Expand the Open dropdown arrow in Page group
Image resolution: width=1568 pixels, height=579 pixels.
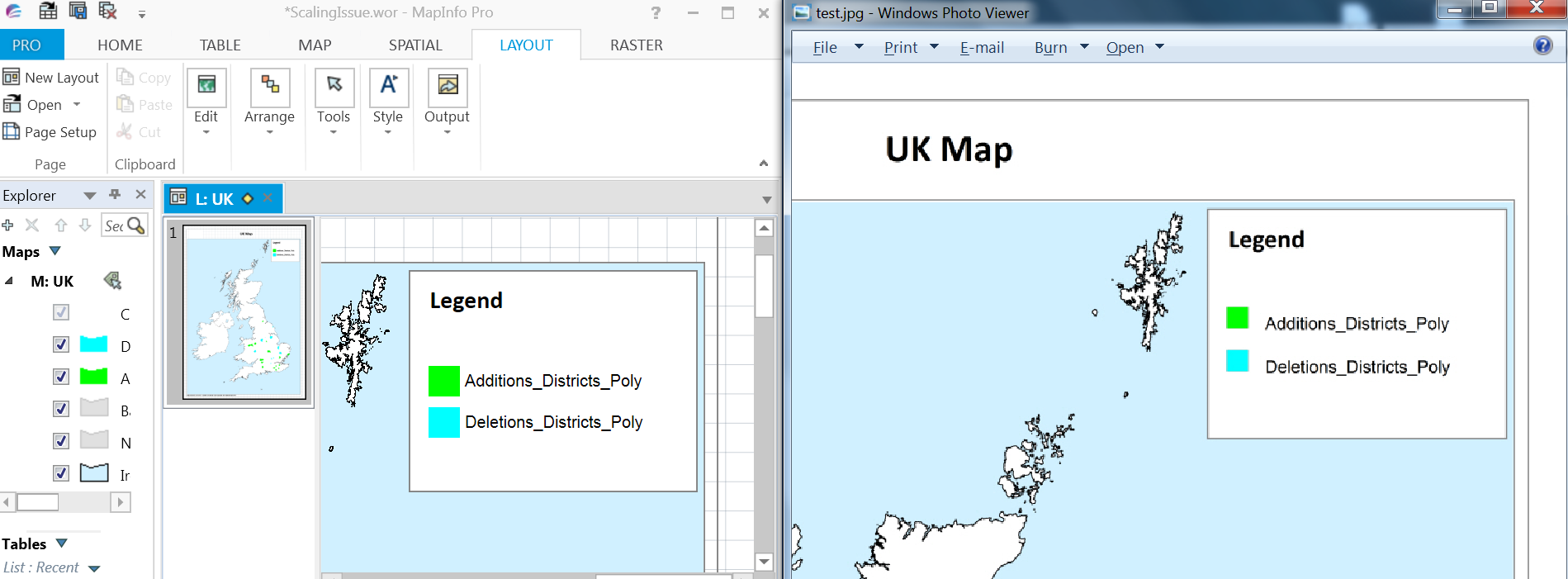[77, 104]
